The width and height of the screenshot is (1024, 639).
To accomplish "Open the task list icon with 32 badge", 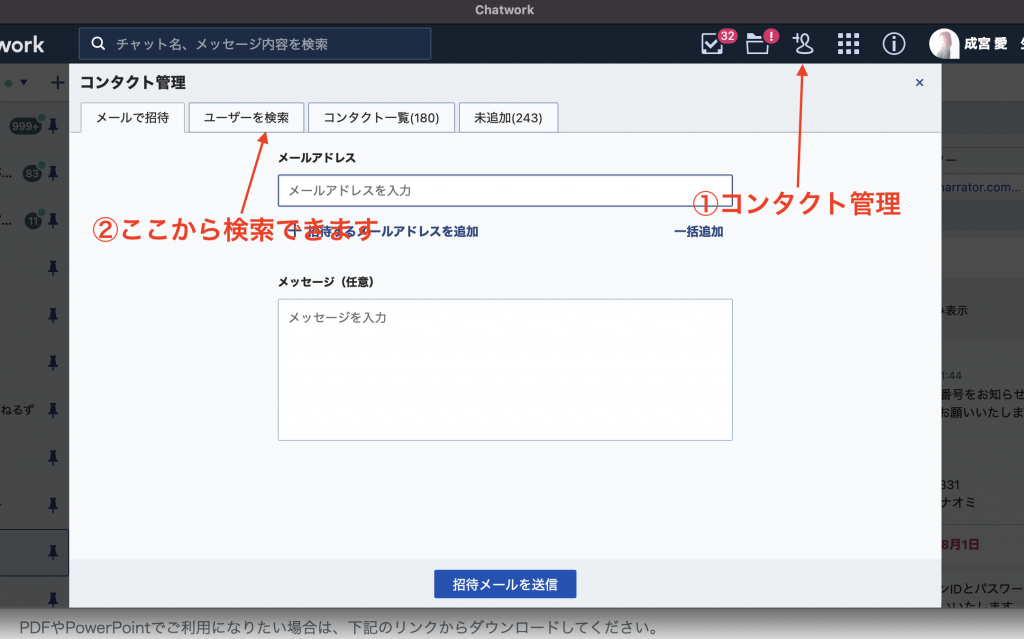I will coord(712,44).
